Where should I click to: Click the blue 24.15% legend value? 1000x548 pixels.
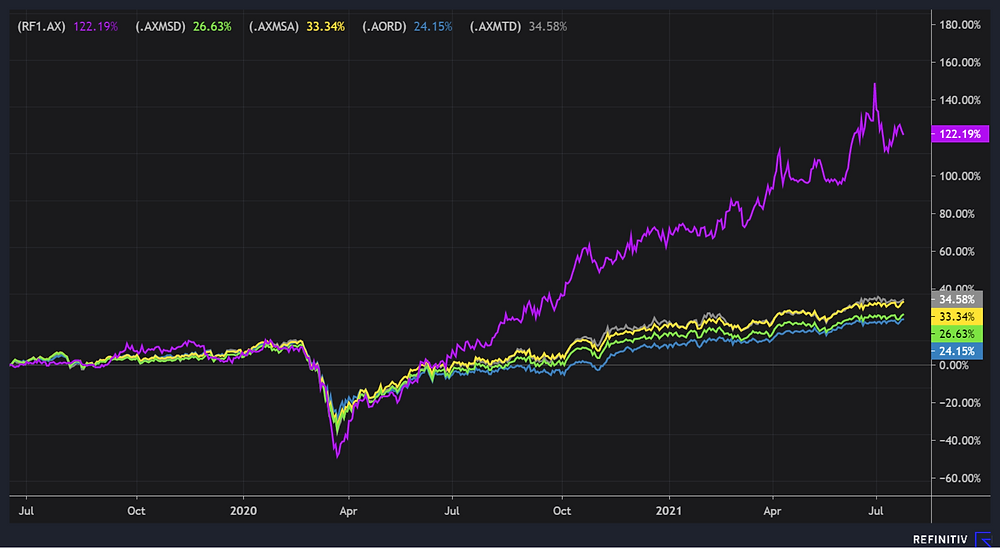tap(434, 26)
